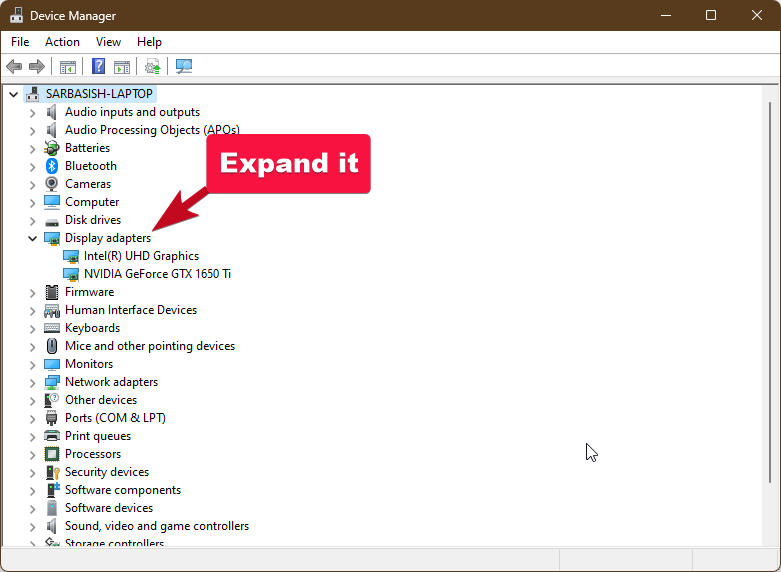Image resolution: width=781 pixels, height=572 pixels.
Task: Open the Action menu
Action: 62,42
